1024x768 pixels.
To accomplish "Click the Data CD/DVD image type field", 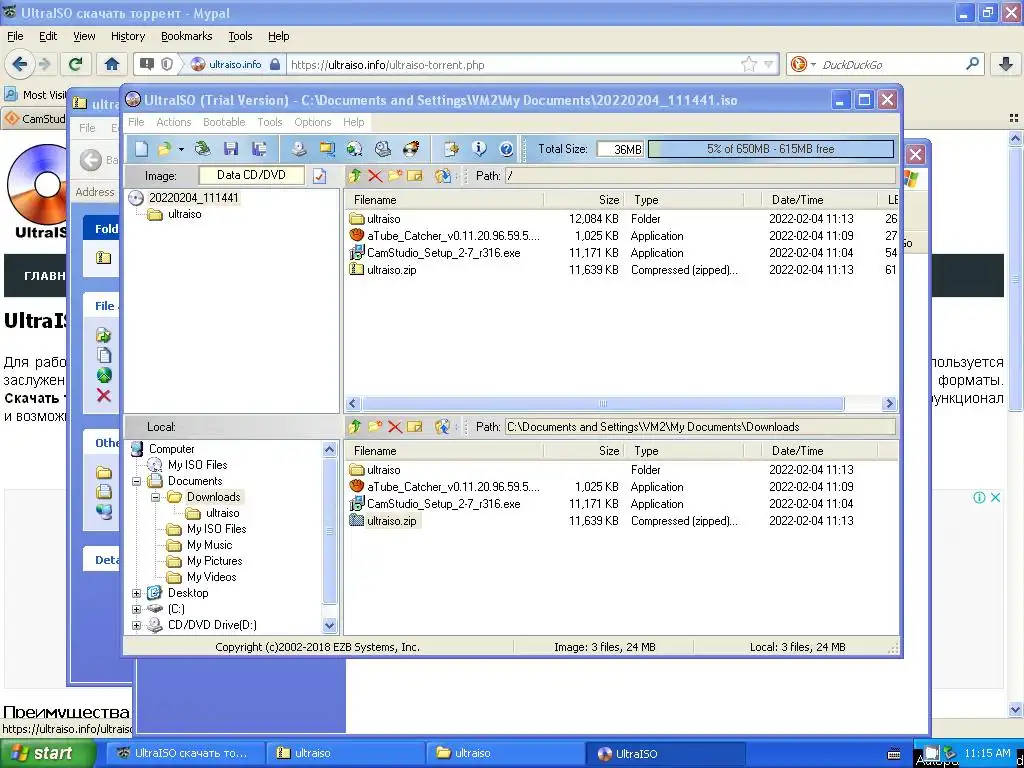I will tap(251, 175).
